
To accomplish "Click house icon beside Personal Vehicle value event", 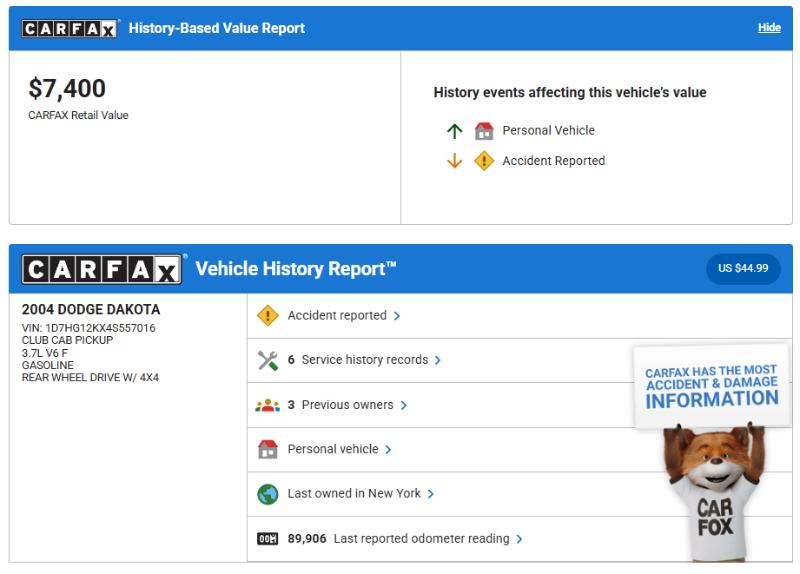I will (x=484, y=131).
